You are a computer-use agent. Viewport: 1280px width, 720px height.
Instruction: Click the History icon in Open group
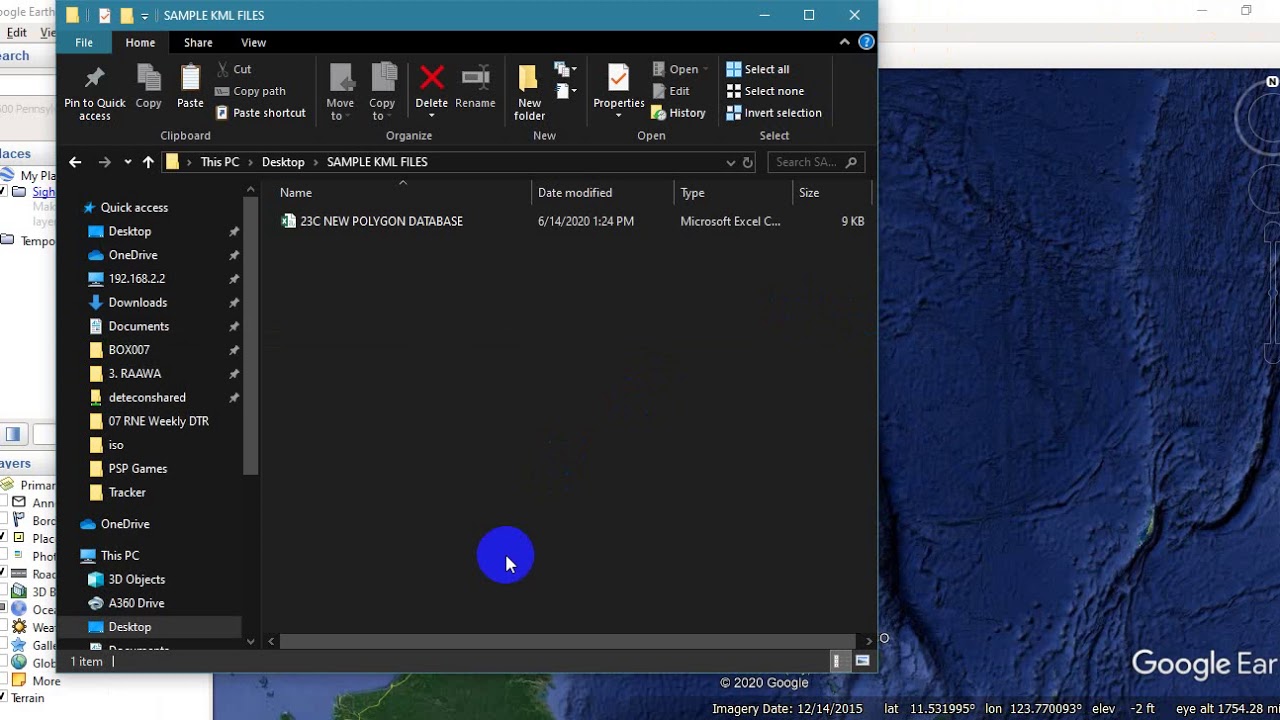pyautogui.click(x=658, y=113)
